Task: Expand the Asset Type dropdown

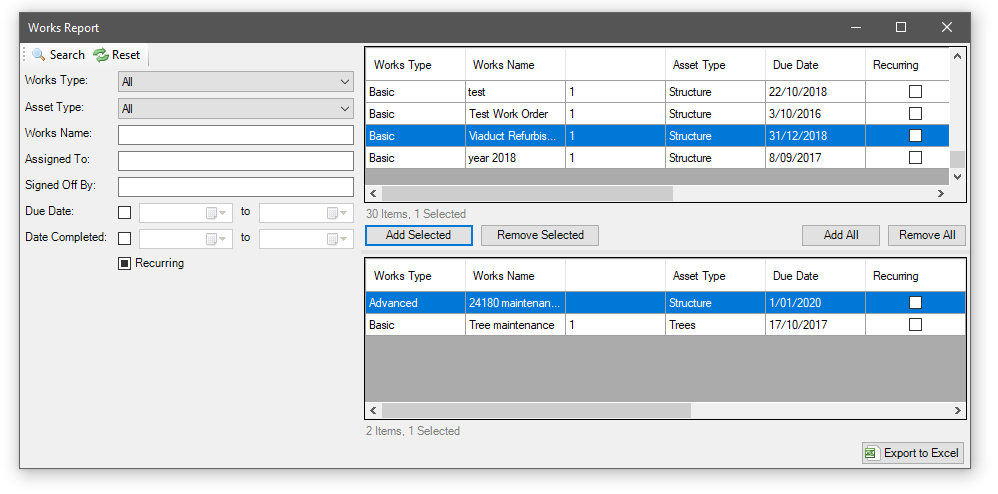Action: point(345,108)
